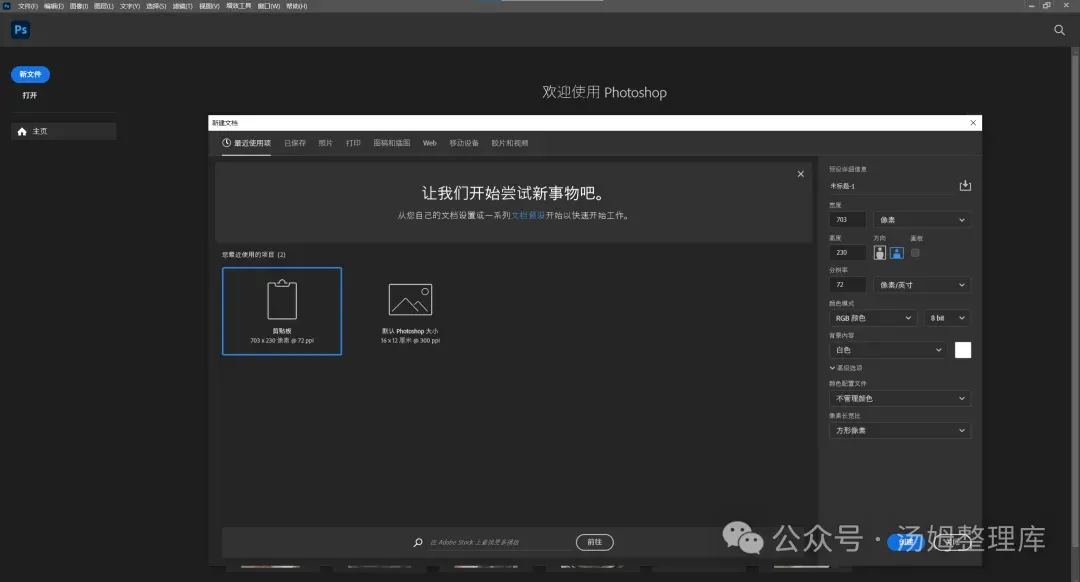Click the save preset icon beside 未标题-1
This screenshot has height=582, width=1080.
(x=965, y=185)
